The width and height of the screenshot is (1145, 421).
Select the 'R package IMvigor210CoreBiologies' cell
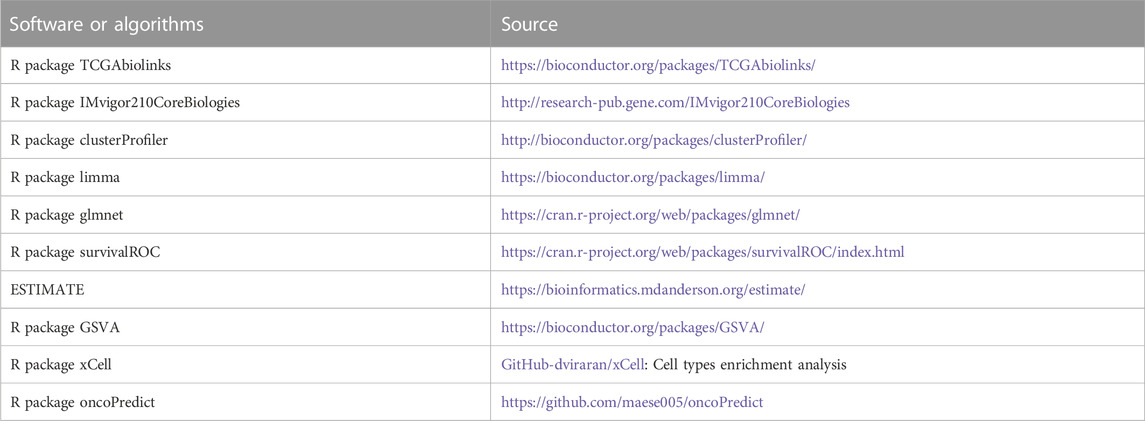245,102
